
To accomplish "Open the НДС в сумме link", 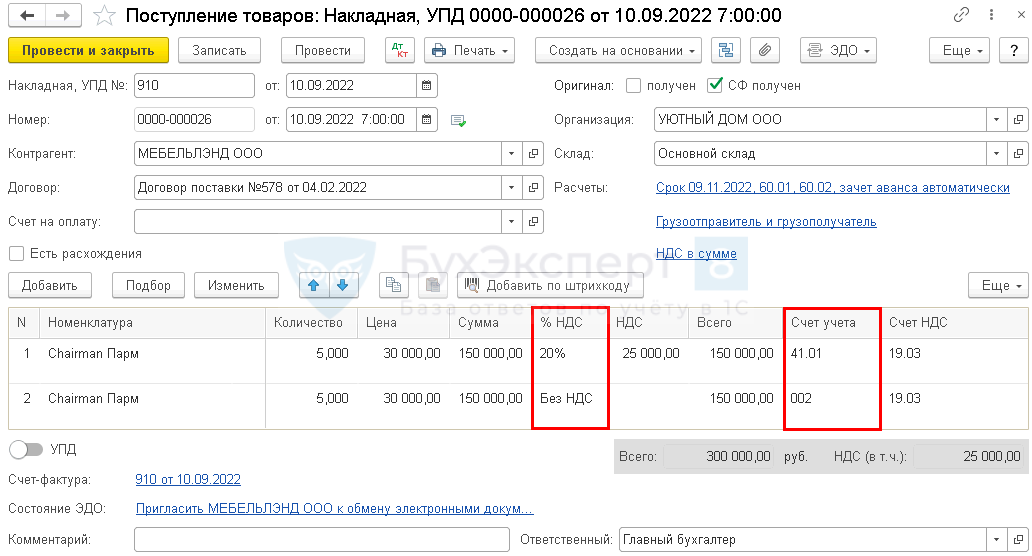I will pos(696,254).
